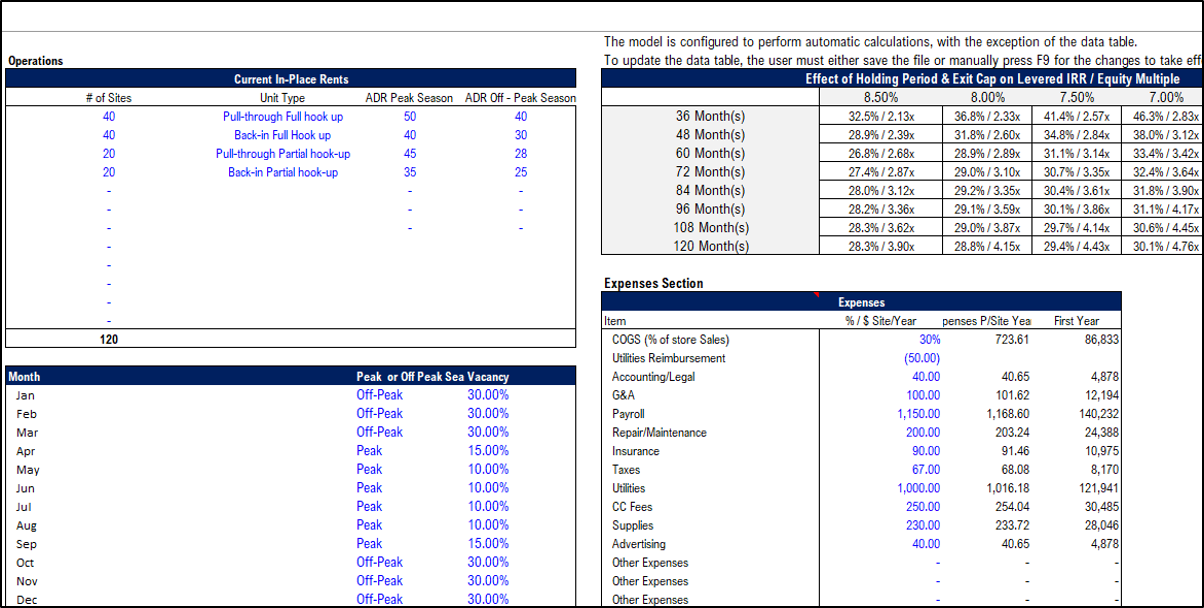Screen dimensions: 1204x608
Task: Click the ADR Peak Season value 35
Action: [410, 172]
